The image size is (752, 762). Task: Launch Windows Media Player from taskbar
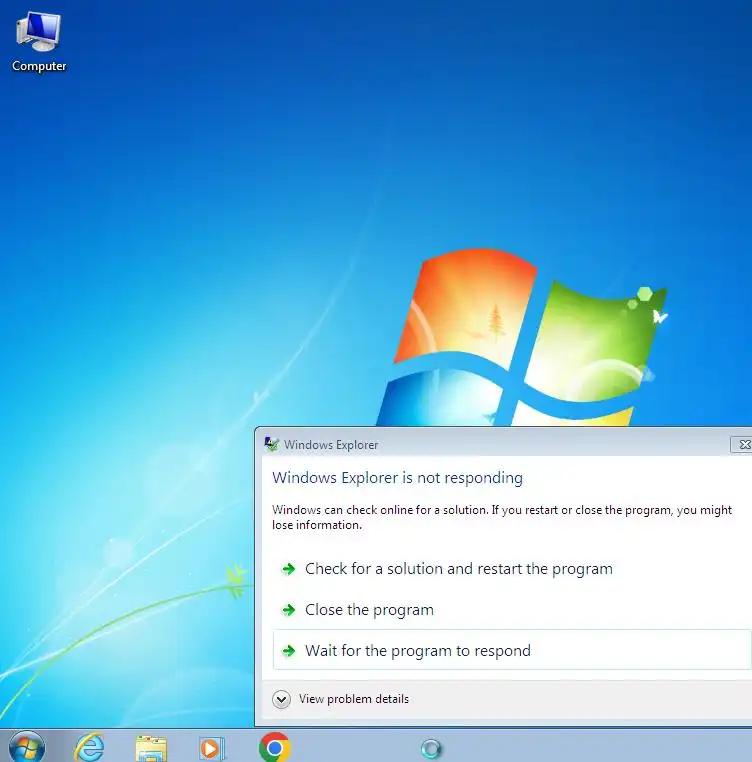click(211, 748)
